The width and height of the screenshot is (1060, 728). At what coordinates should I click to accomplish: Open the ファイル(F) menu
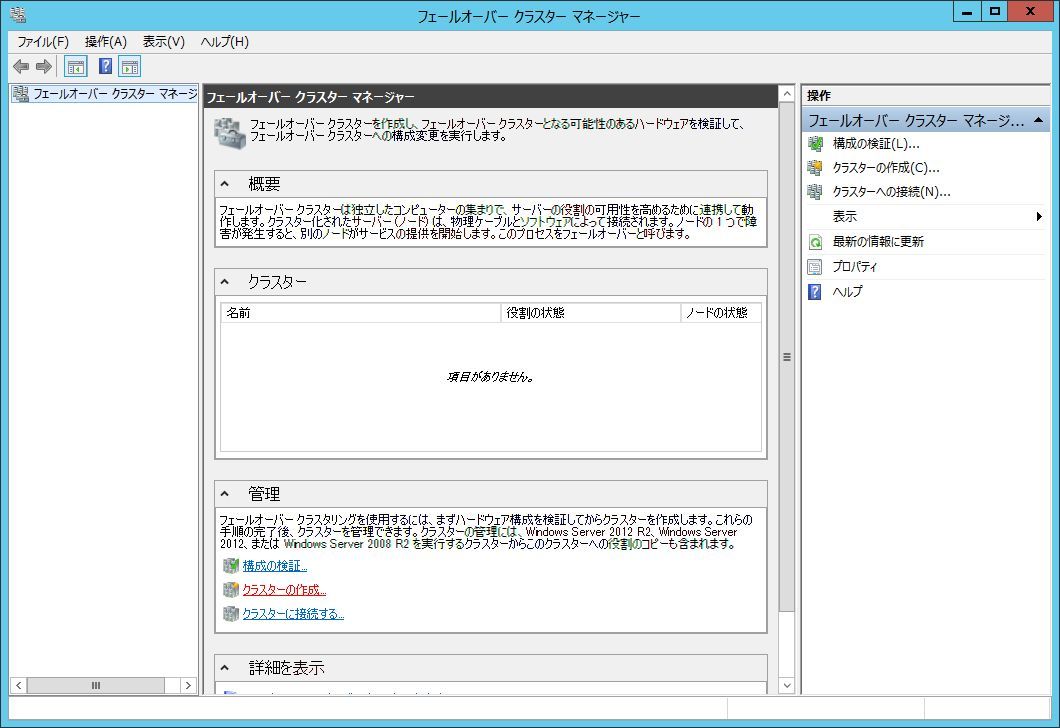pyautogui.click(x=43, y=42)
